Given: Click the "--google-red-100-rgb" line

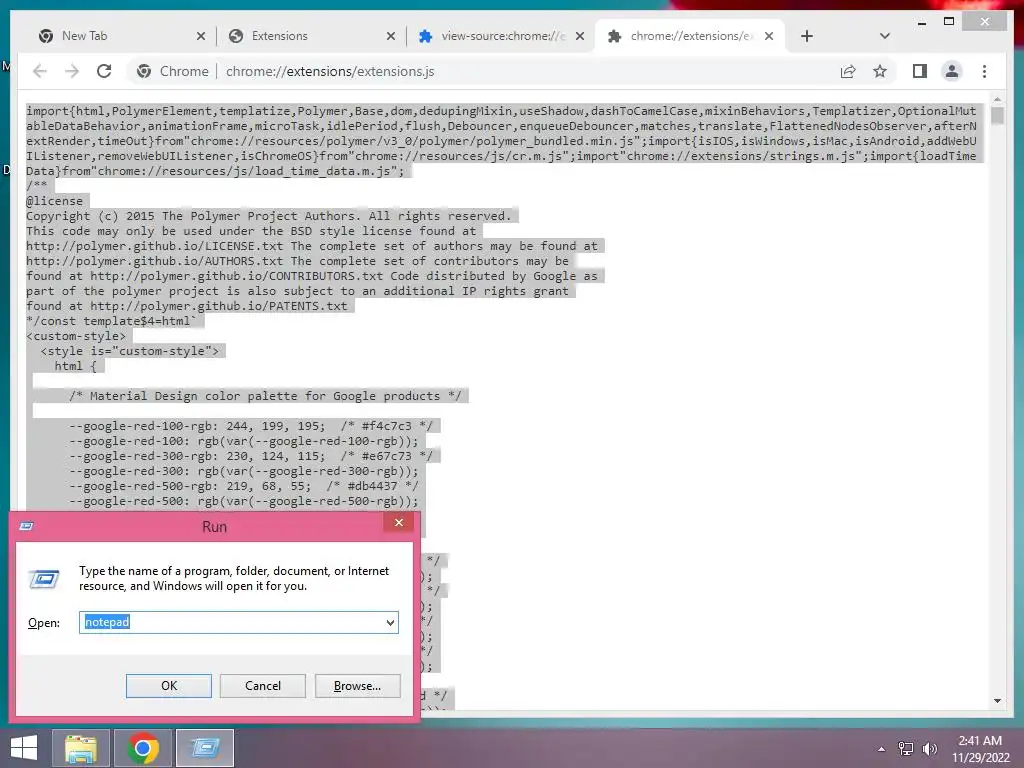Looking at the screenshot, I should [251, 426].
